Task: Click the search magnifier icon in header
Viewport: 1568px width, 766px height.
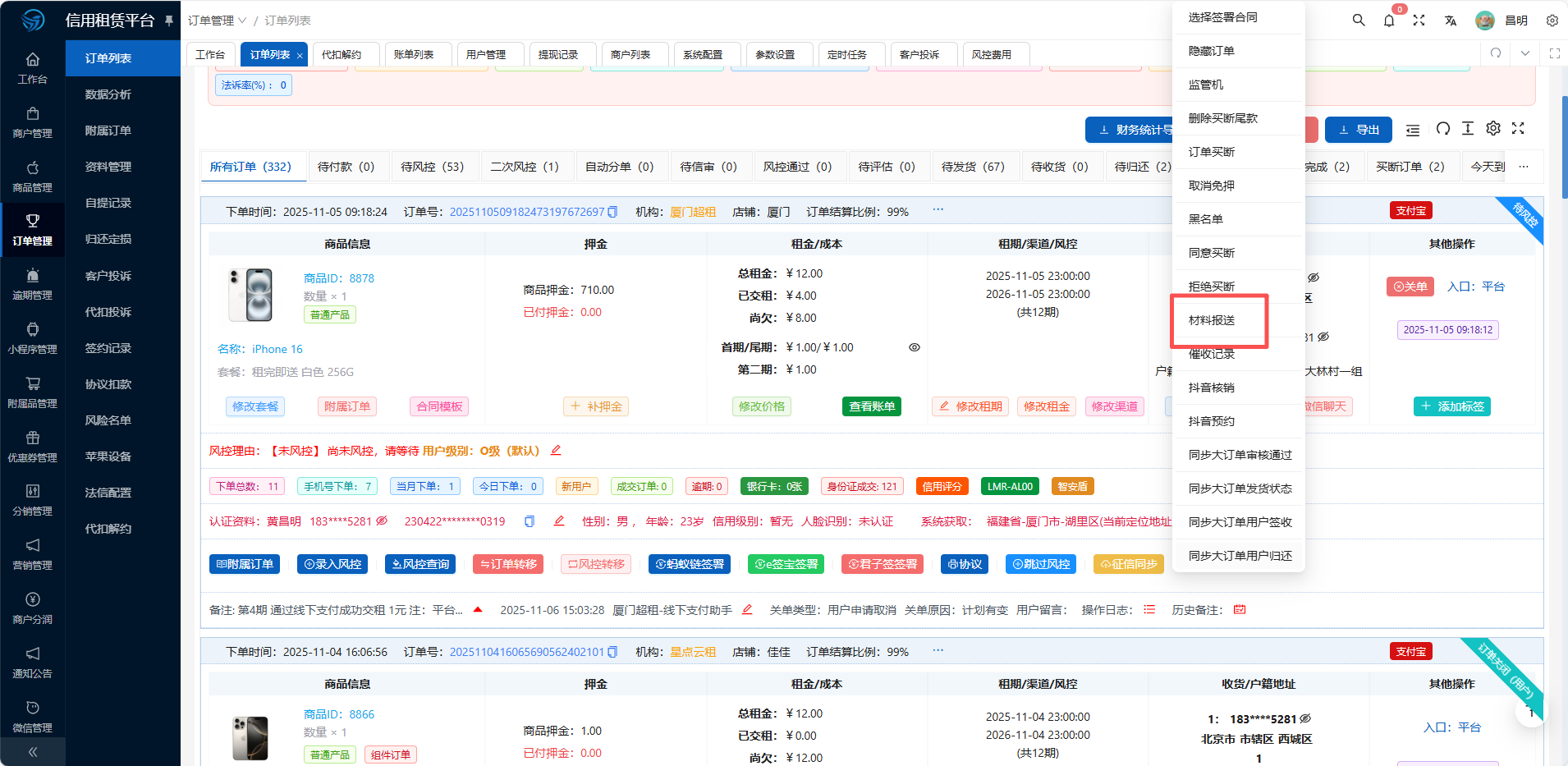Action: [1359, 21]
